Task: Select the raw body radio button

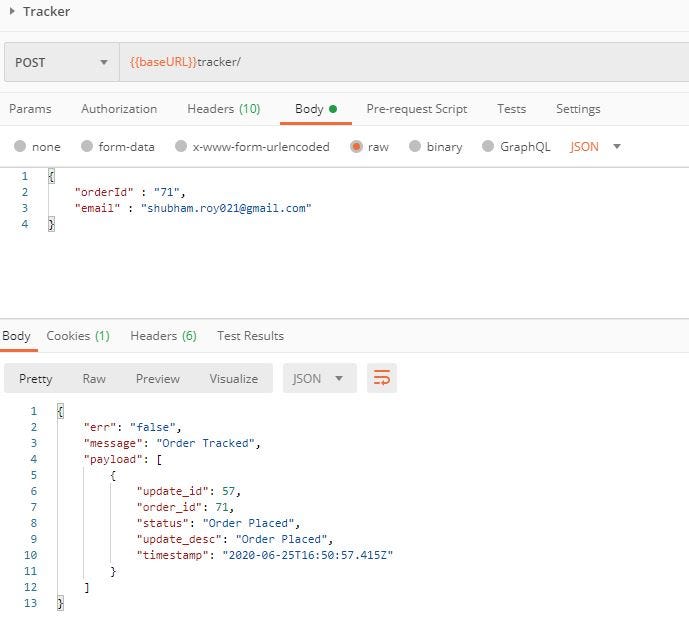Action: [356, 146]
